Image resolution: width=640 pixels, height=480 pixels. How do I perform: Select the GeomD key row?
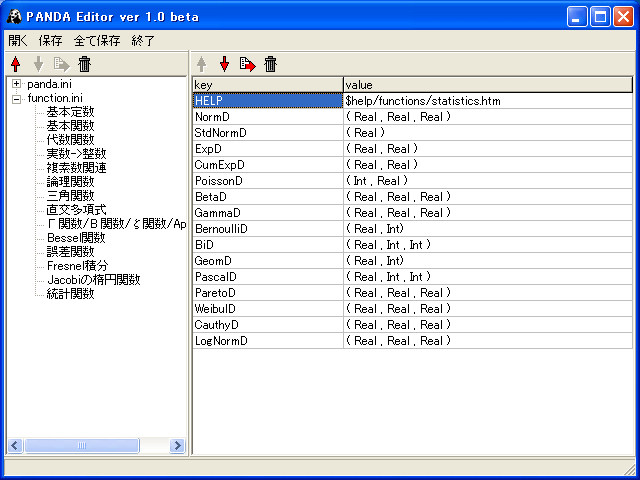pos(268,261)
